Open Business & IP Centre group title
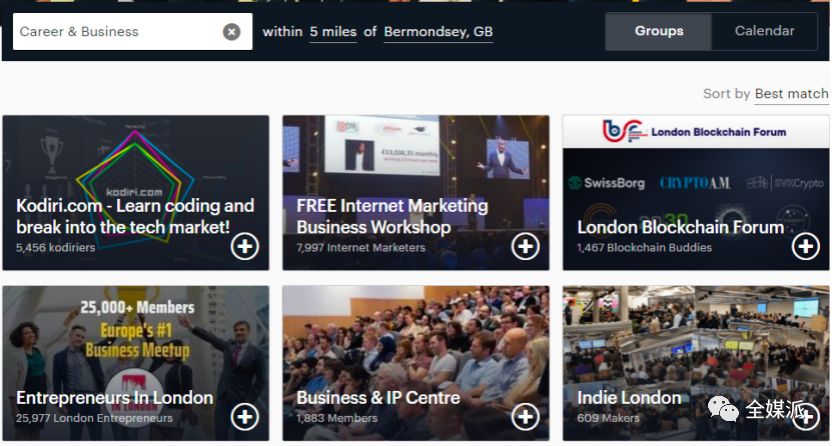 click(x=378, y=398)
